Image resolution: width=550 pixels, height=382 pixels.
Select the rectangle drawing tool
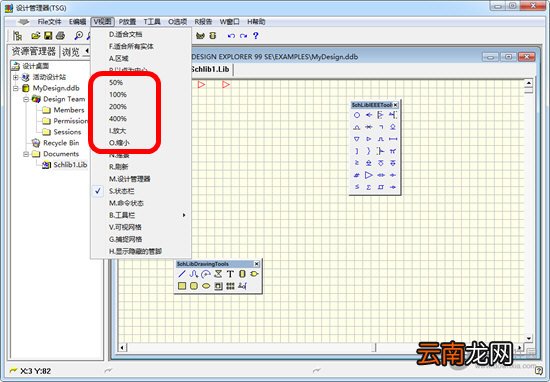(182, 286)
